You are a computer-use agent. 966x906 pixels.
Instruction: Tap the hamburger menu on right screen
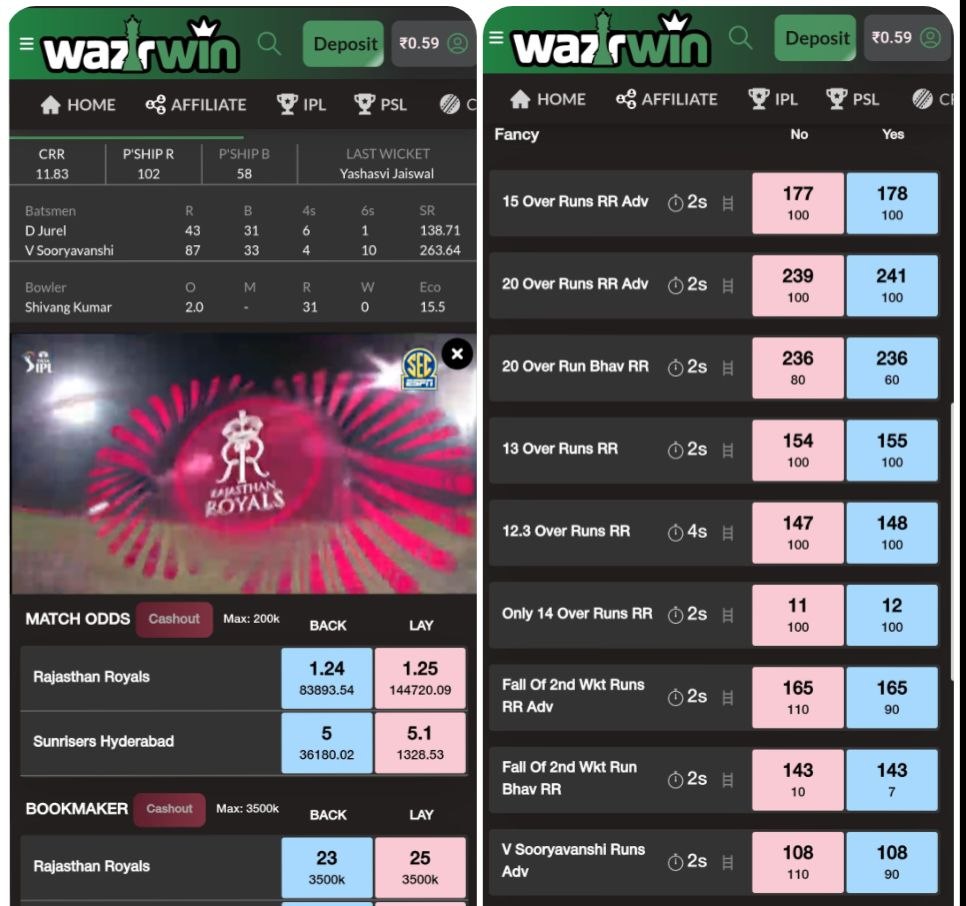(497, 38)
